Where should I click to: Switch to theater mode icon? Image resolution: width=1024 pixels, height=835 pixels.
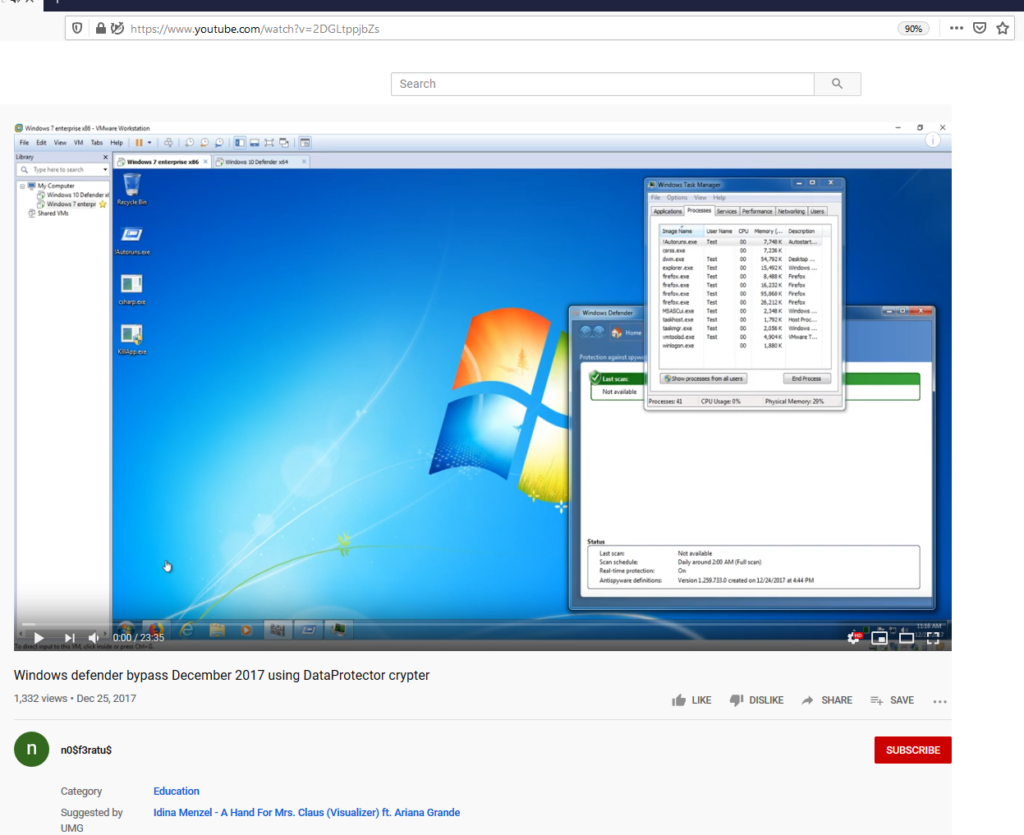coord(906,638)
